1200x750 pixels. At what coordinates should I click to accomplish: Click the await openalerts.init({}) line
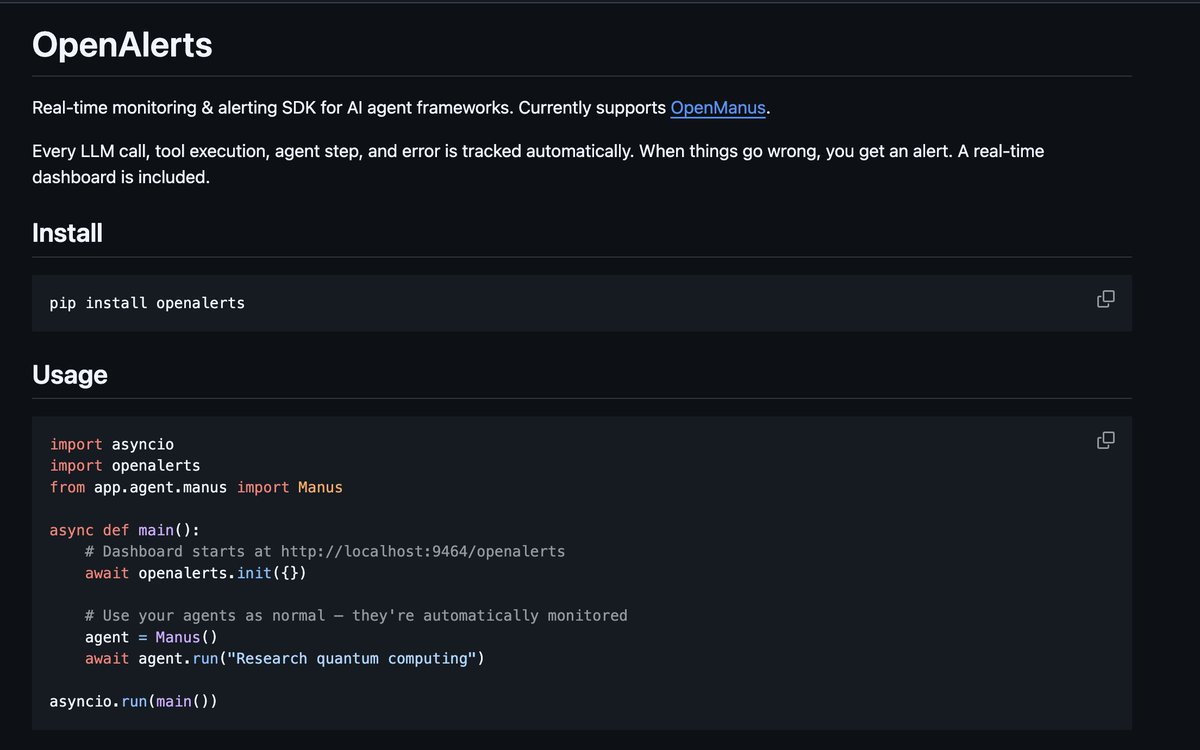click(x=196, y=574)
